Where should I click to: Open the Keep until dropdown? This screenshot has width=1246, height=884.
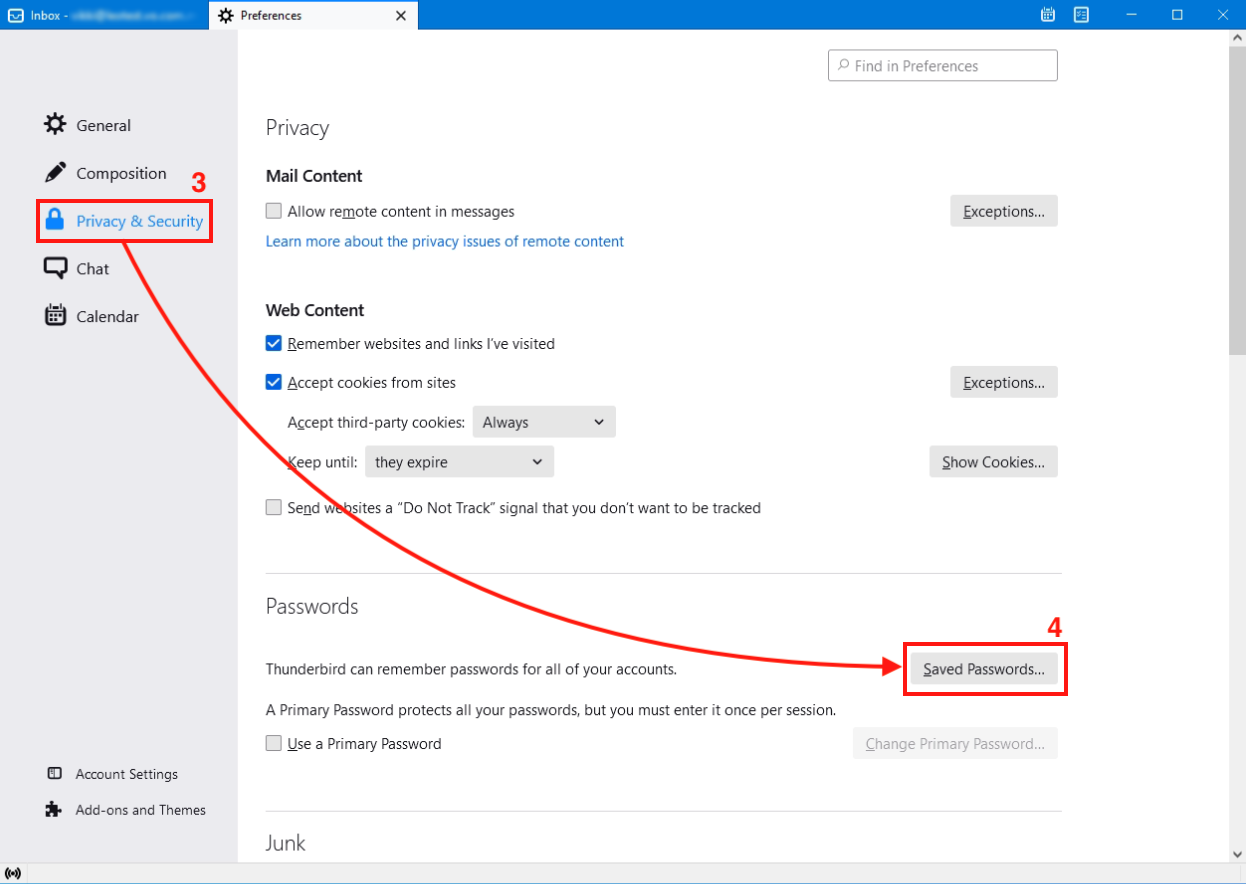459,462
